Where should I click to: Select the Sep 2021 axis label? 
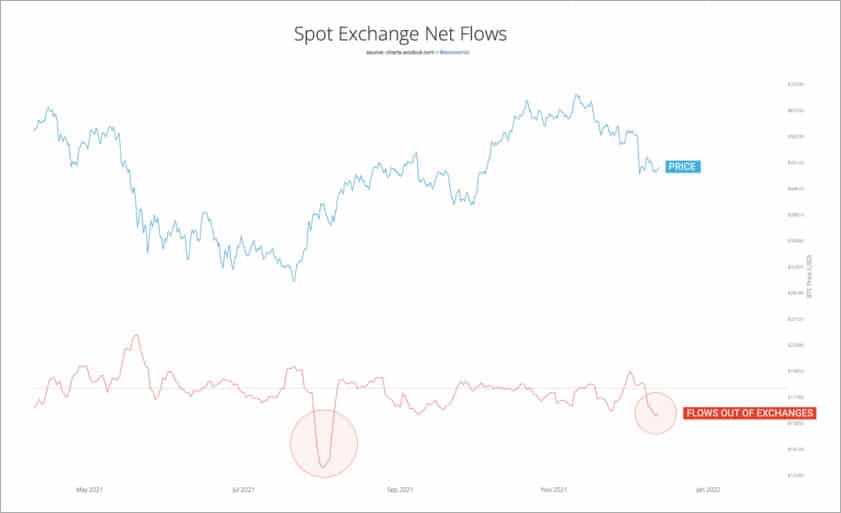(400, 489)
